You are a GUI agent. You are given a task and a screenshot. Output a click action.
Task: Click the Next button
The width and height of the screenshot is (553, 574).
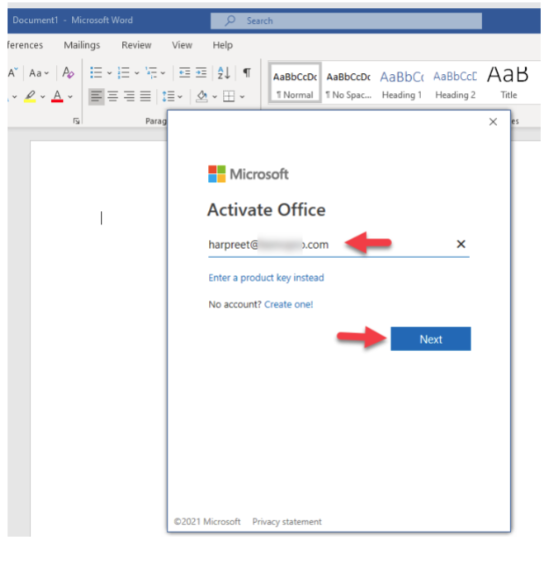coord(431,339)
